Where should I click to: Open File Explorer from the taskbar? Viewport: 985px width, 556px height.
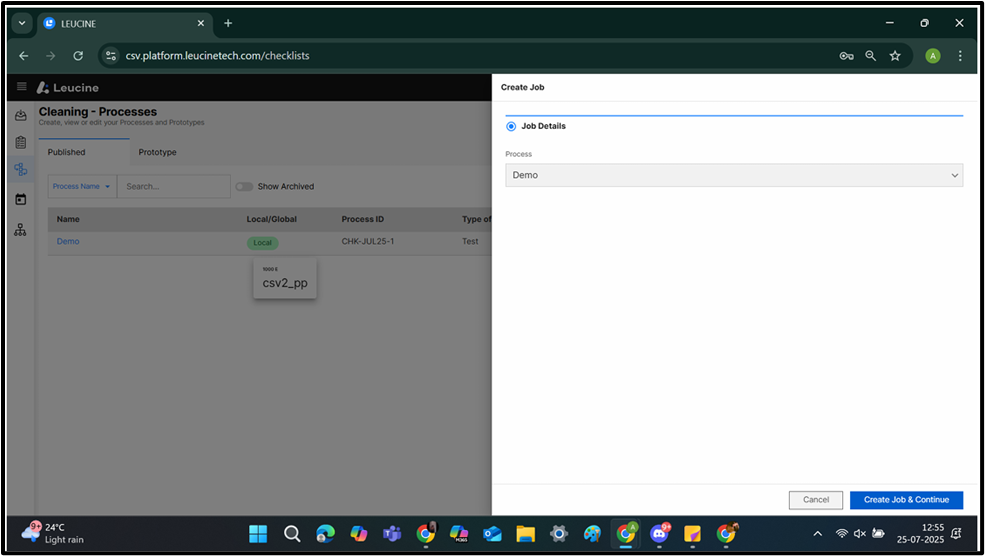tap(525, 534)
